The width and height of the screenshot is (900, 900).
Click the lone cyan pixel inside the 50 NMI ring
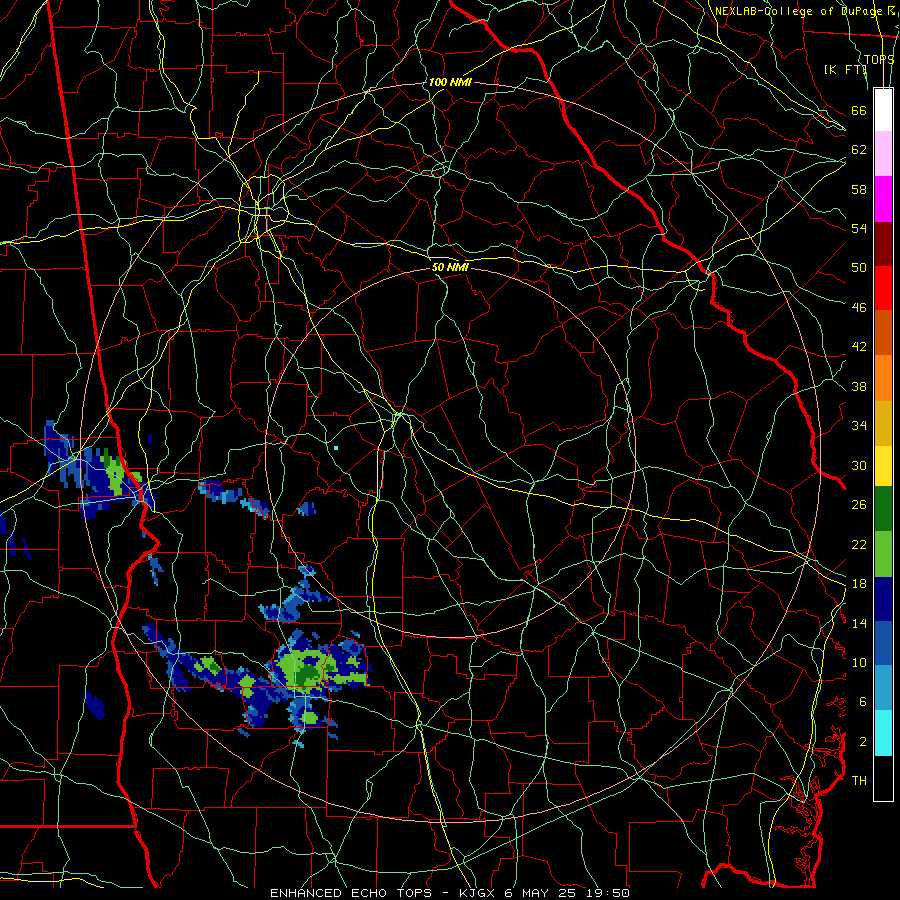(x=336, y=448)
